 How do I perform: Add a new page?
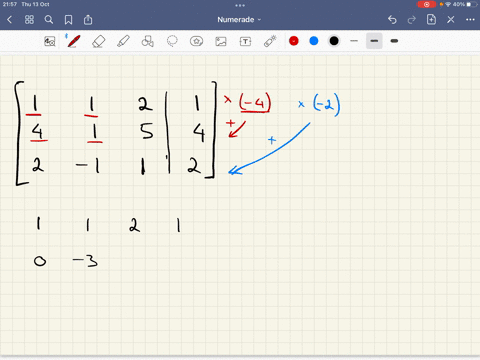pyautogui.click(x=431, y=20)
